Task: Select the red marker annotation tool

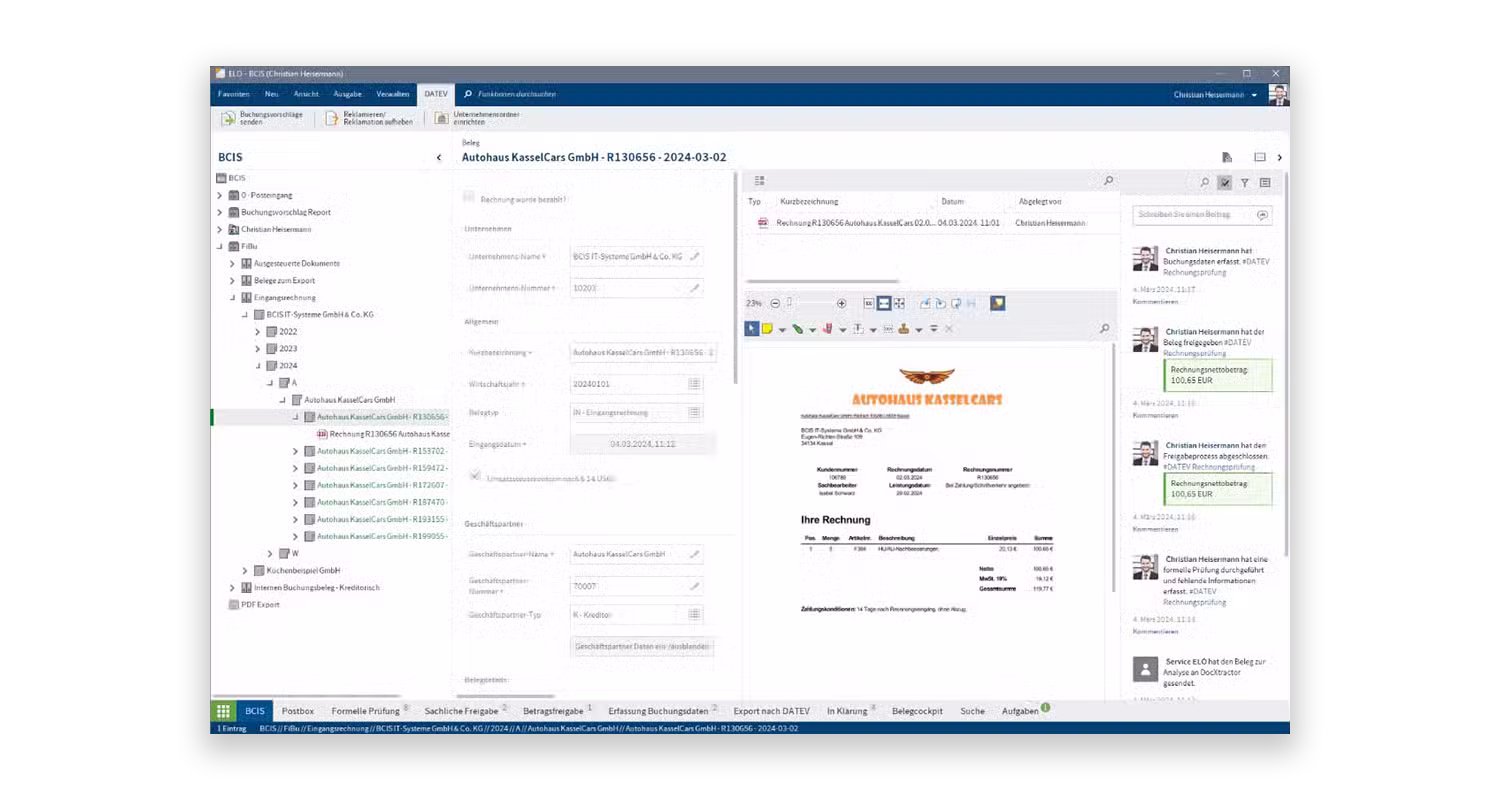Action: coord(827,328)
